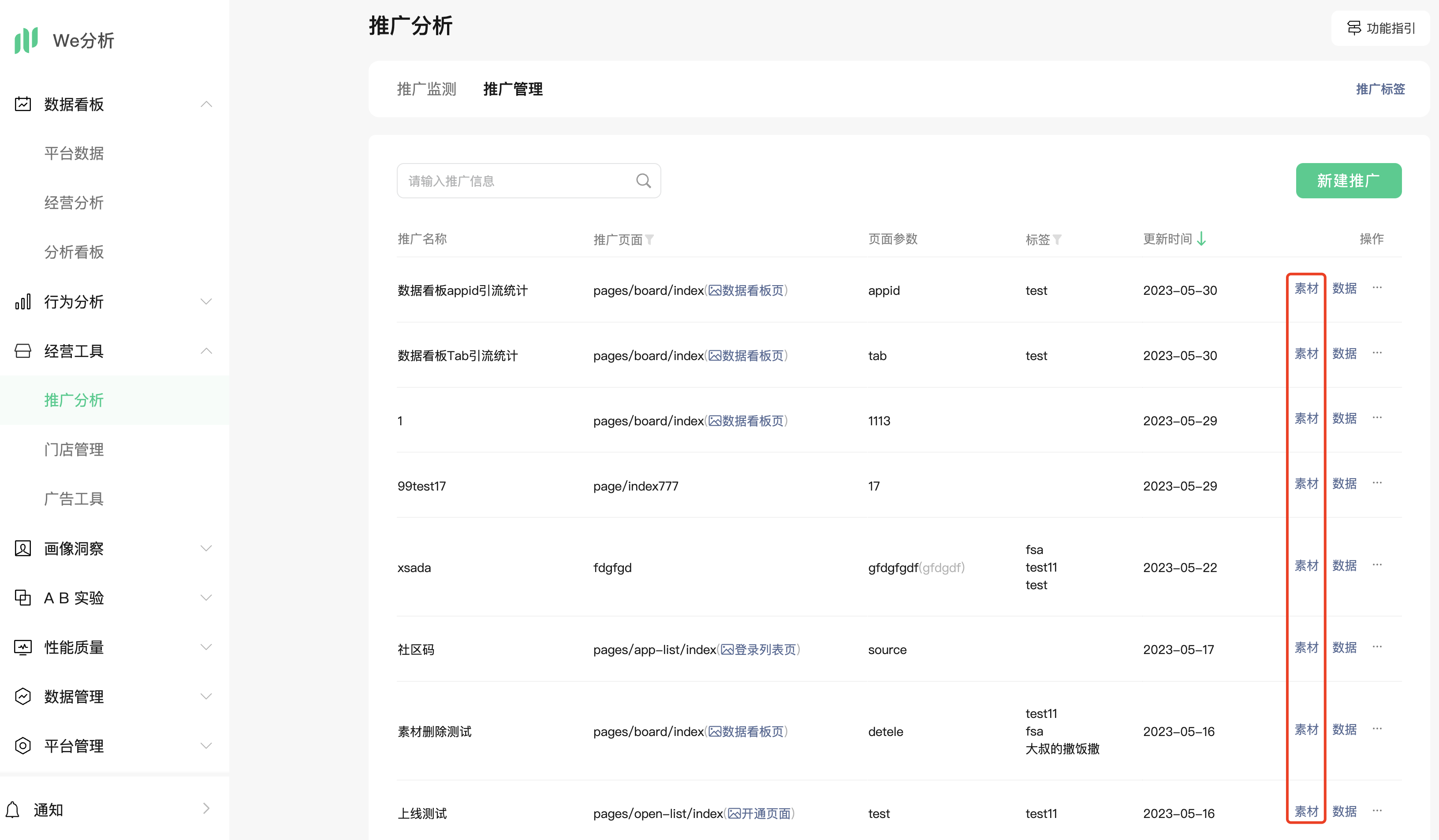Collapse the 经营工具 section chevron
The image size is (1439, 840).
(207, 351)
